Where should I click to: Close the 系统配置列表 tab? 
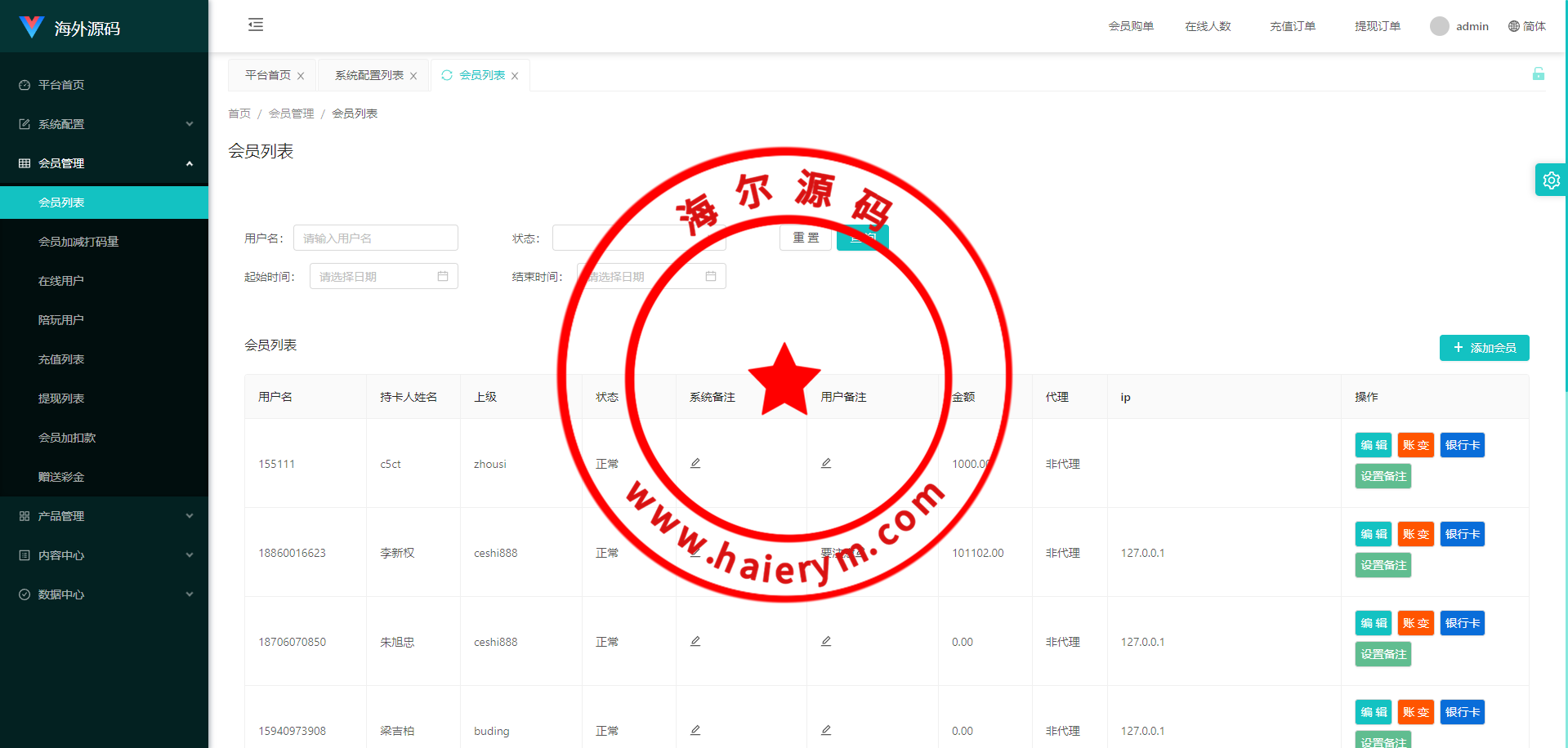point(413,76)
